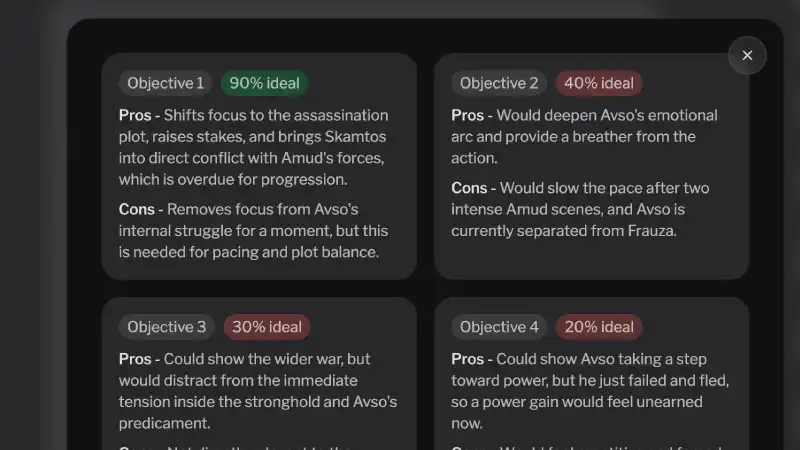800x450 pixels.
Task: Select the Objective 3 label
Action: [166, 327]
